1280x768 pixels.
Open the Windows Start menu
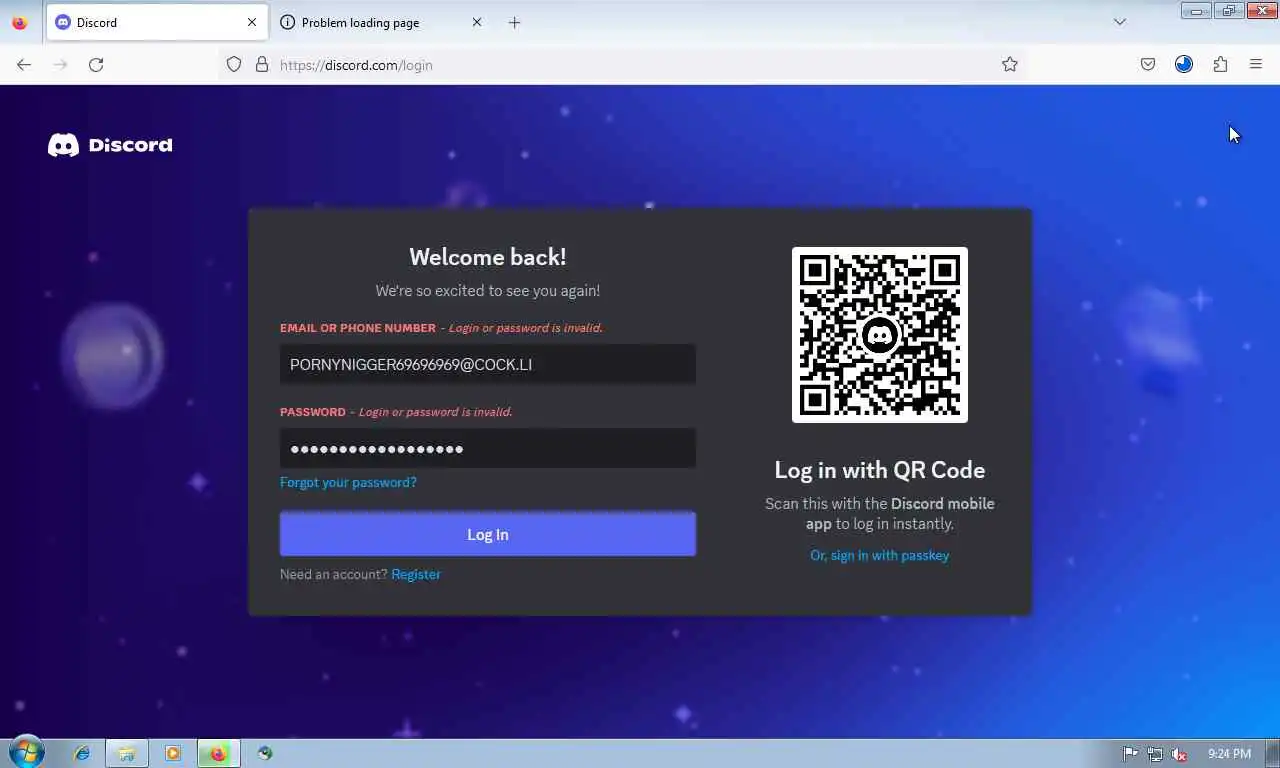click(x=27, y=753)
